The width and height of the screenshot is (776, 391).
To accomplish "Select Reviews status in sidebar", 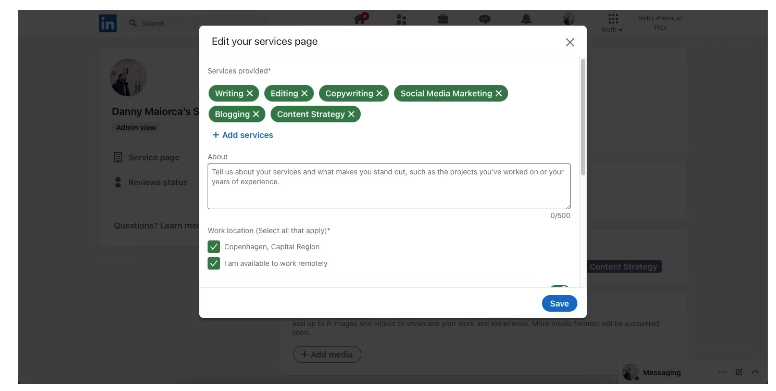I will (x=150, y=182).
